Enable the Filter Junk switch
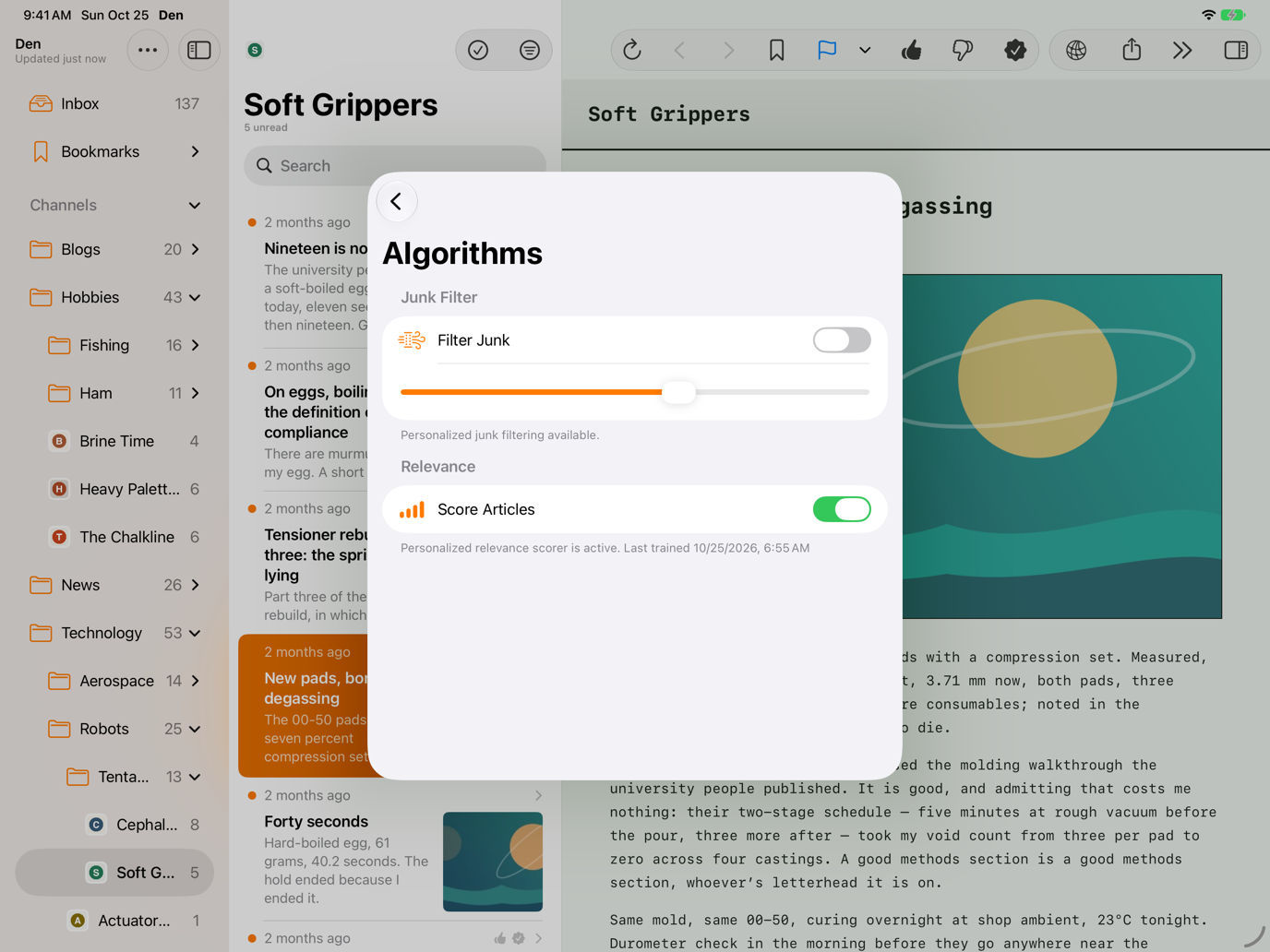The width and height of the screenshot is (1270, 952). (x=841, y=340)
